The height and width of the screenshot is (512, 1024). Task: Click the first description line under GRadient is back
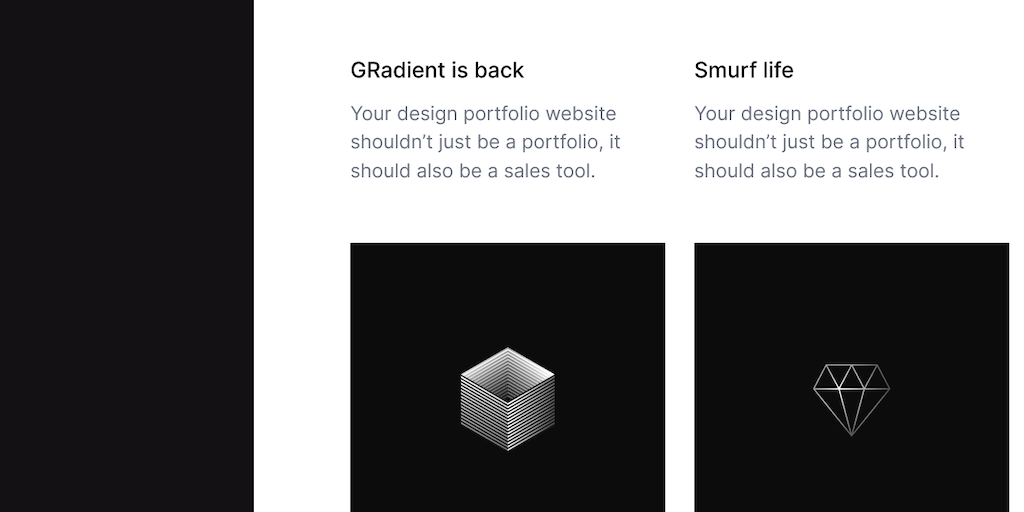483,114
